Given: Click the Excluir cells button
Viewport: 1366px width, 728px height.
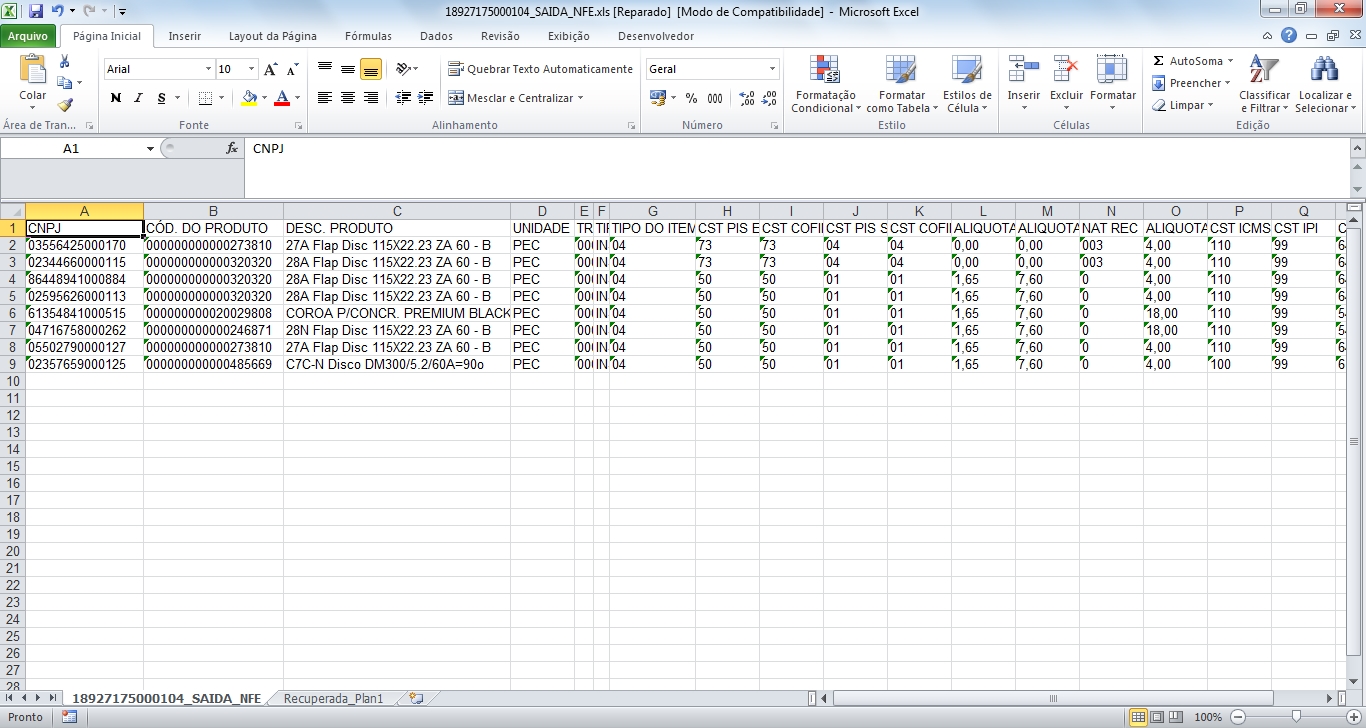Looking at the screenshot, I should coord(1066,84).
